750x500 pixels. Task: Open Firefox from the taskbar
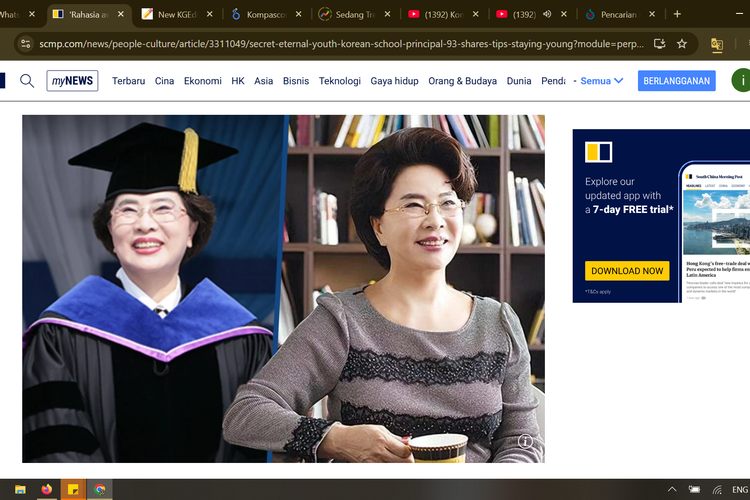tap(47, 489)
